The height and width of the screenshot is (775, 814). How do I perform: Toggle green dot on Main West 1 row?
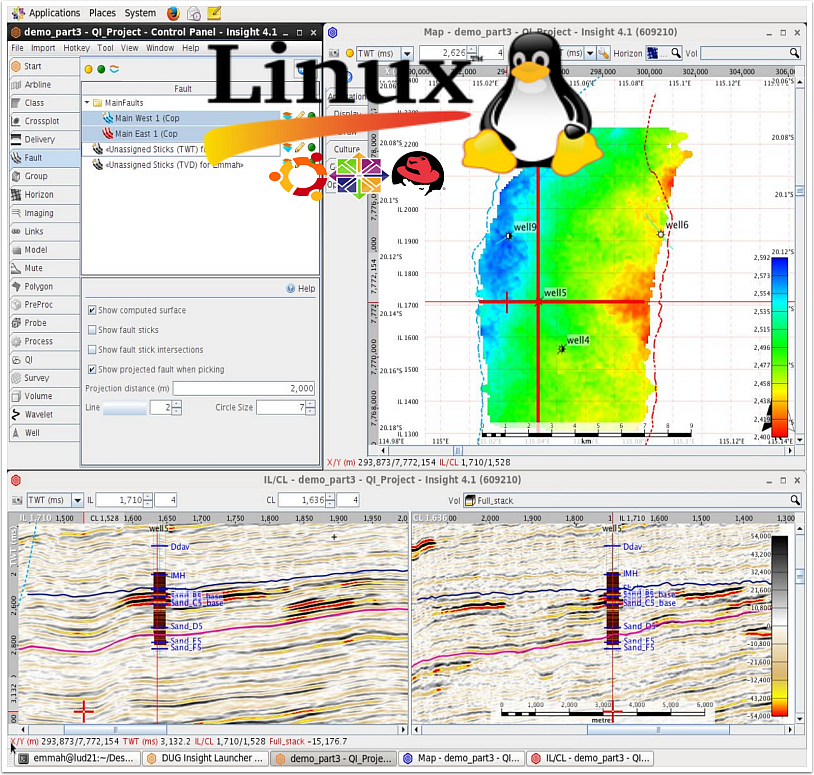click(x=311, y=116)
